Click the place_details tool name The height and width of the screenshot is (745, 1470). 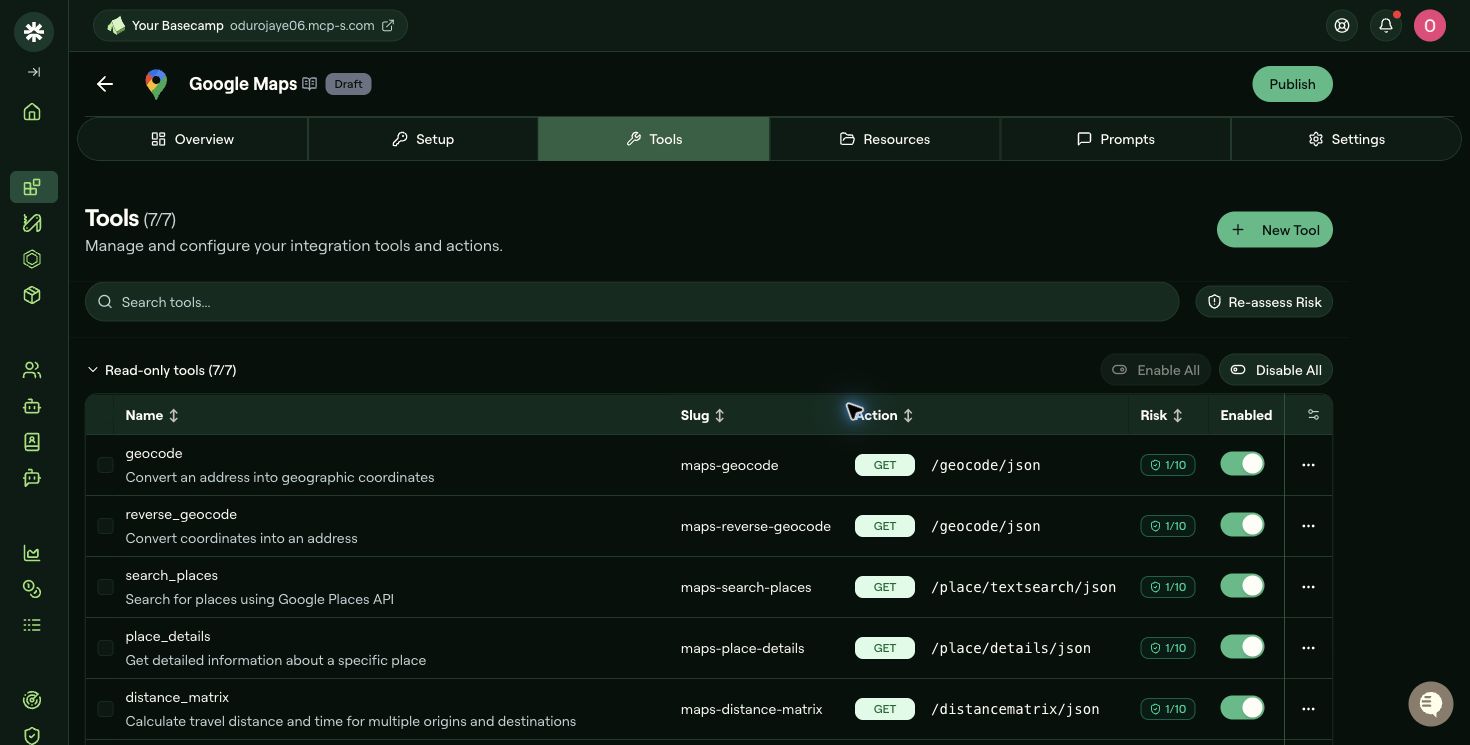pos(168,636)
